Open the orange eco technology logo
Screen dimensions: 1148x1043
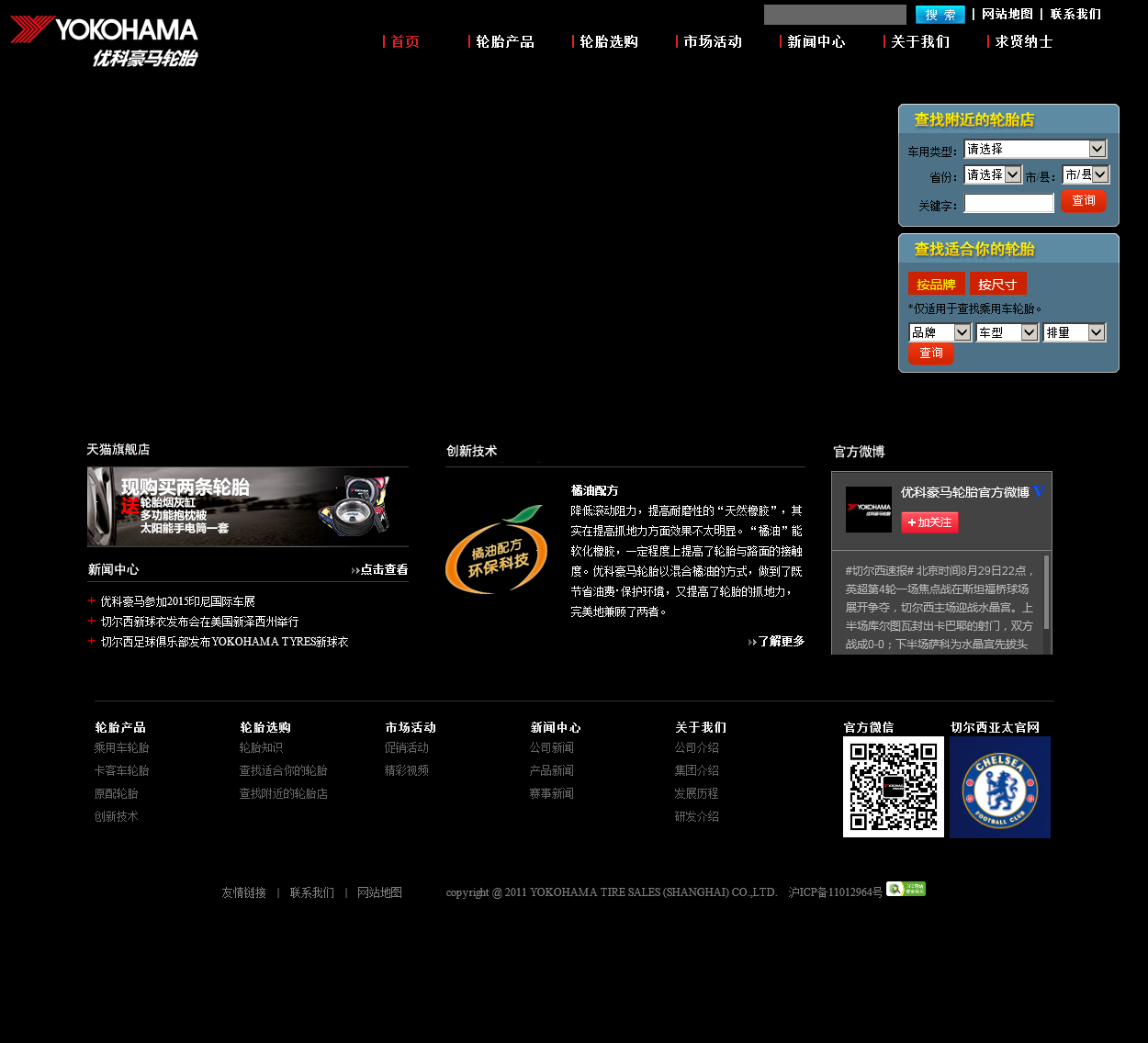click(x=497, y=549)
